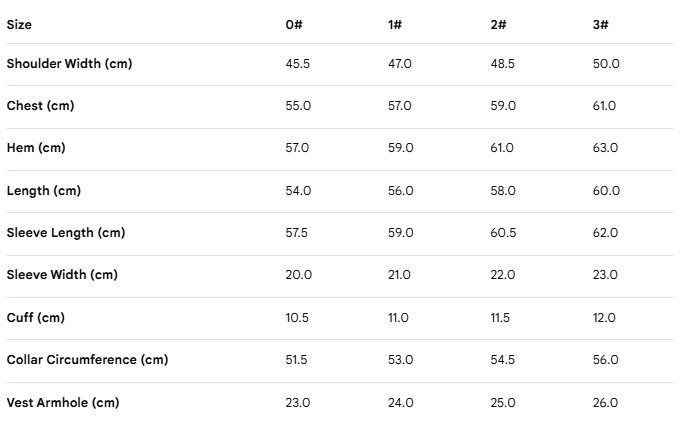Select the 0# size column header
The image size is (691, 427).
point(294,25)
